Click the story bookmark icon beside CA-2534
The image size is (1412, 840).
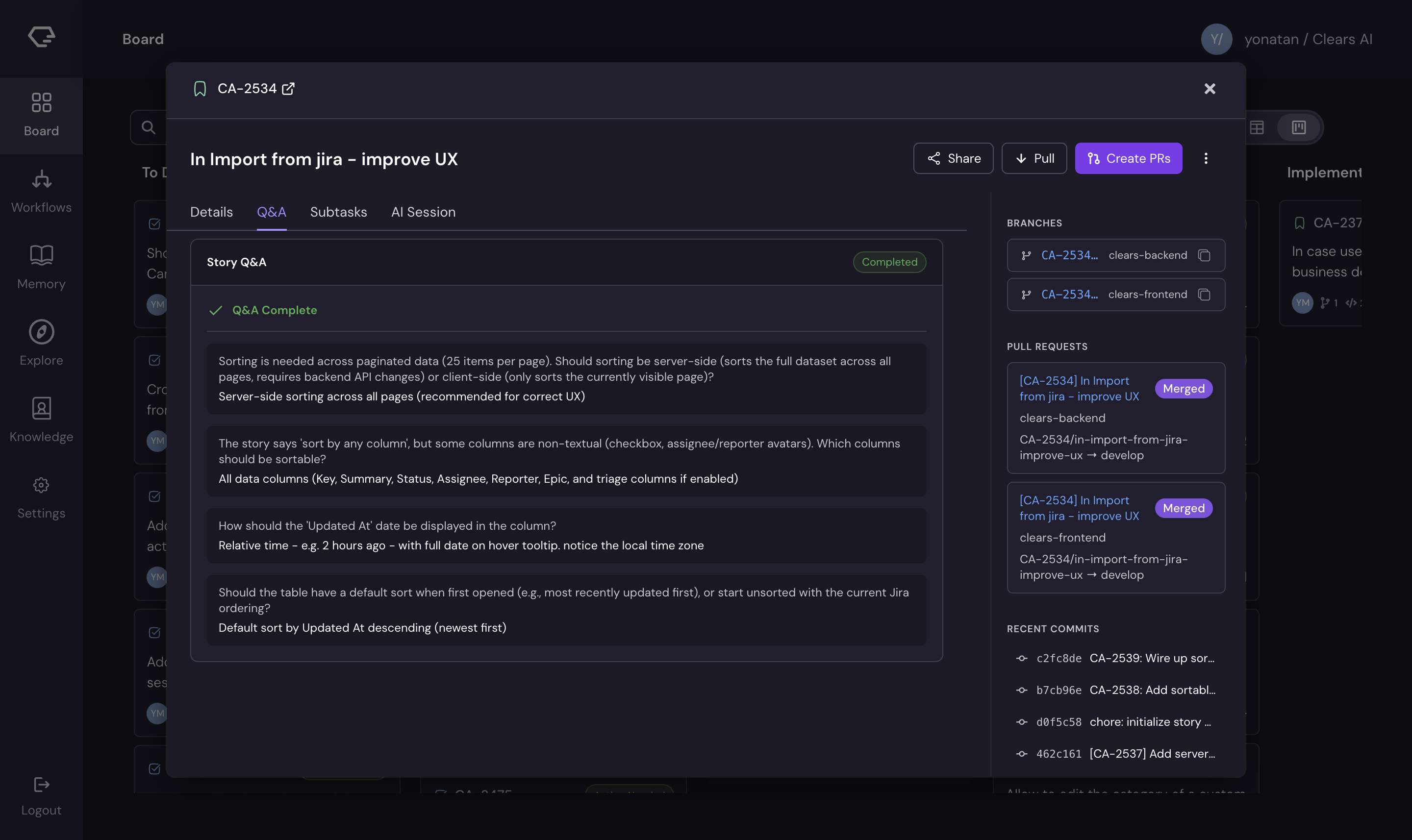[x=200, y=89]
